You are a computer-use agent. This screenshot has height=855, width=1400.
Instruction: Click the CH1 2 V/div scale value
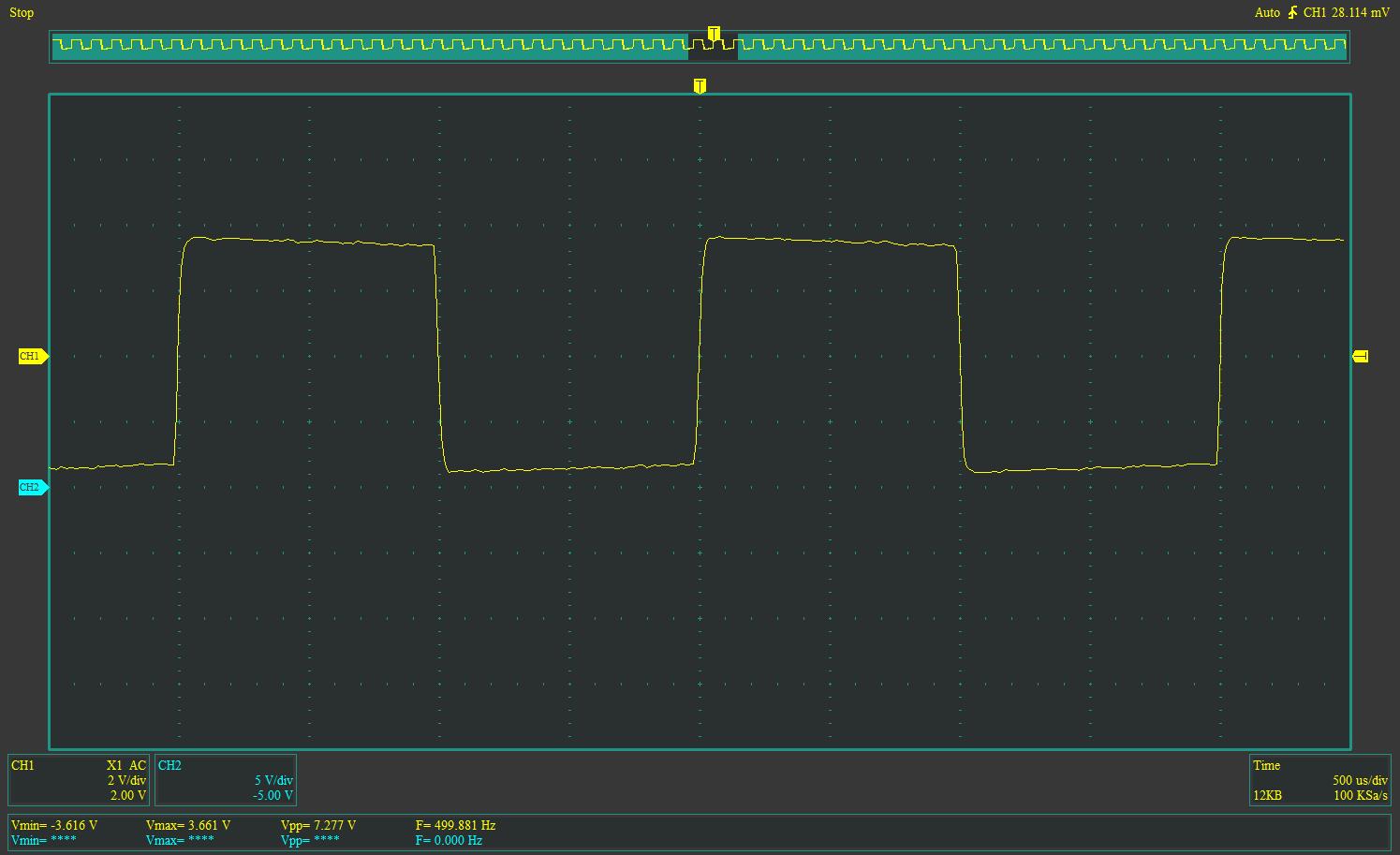(x=126, y=781)
